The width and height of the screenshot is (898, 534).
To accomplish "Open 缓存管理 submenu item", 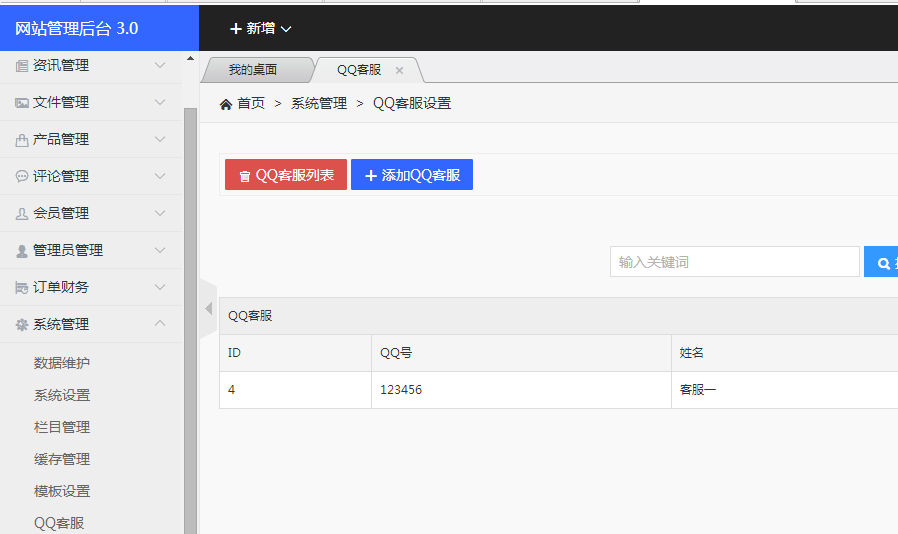I will pyautogui.click(x=62, y=460).
